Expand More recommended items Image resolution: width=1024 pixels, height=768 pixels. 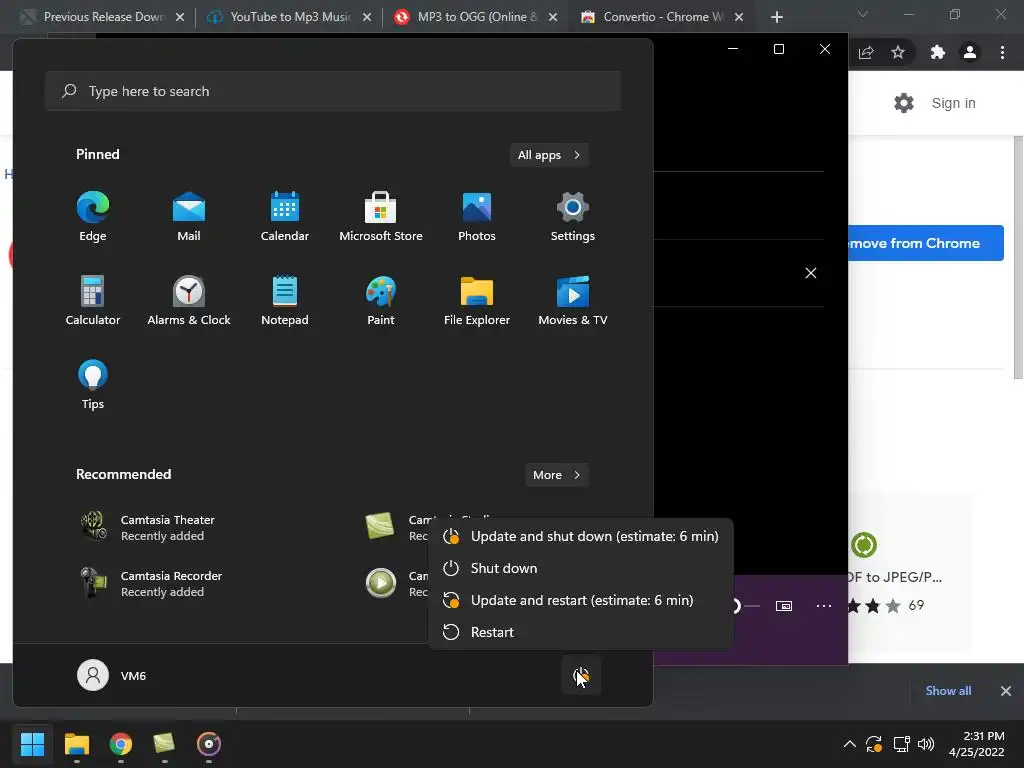556,475
